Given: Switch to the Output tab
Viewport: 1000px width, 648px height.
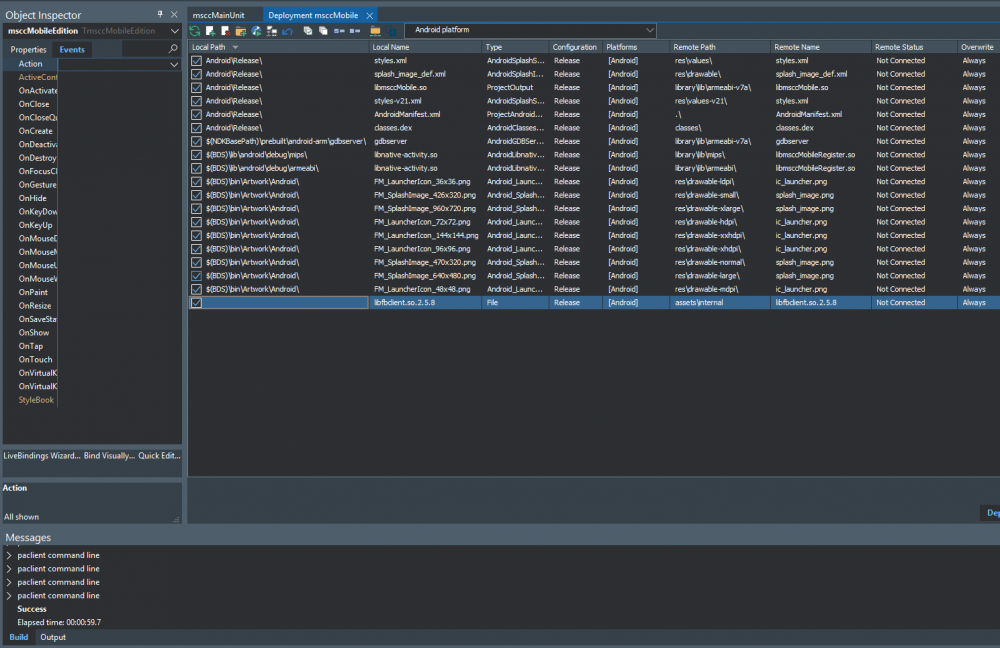Looking at the screenshot, I should [53, 637].
